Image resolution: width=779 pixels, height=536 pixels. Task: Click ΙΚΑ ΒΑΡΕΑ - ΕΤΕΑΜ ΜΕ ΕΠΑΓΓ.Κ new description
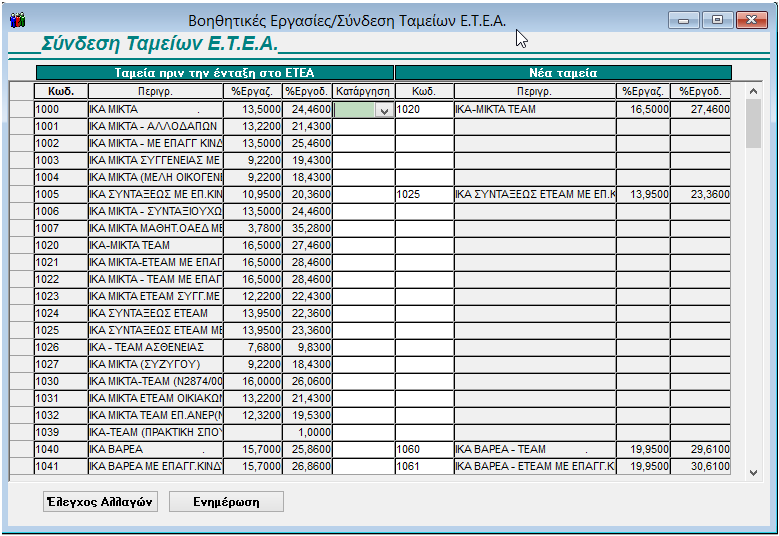coord(535,466)
